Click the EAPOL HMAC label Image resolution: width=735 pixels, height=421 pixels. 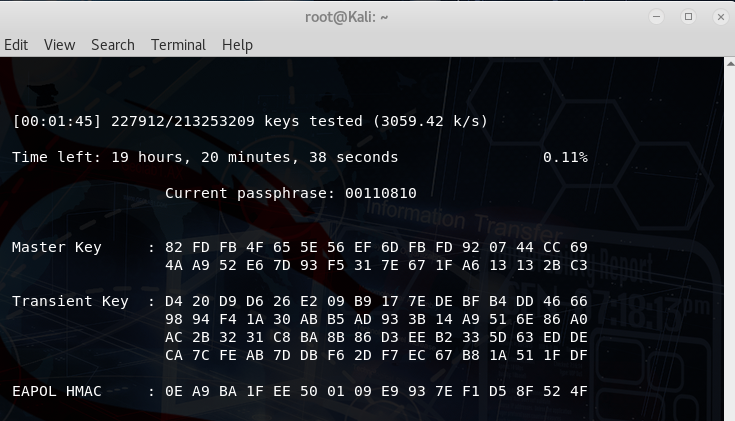point(57,391)
